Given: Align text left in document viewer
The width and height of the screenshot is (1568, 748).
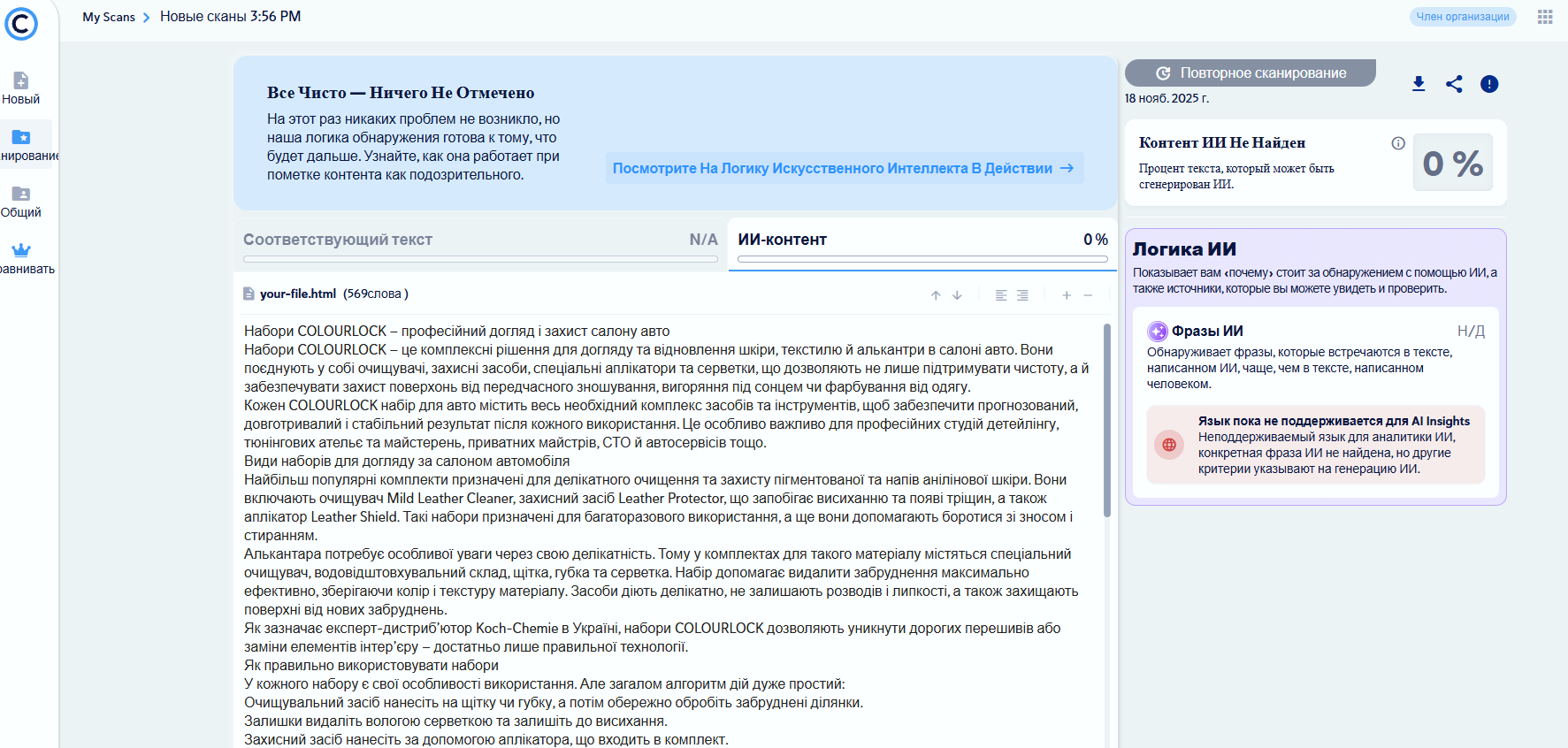Looking at the screenshot, I should [1001, 295].
